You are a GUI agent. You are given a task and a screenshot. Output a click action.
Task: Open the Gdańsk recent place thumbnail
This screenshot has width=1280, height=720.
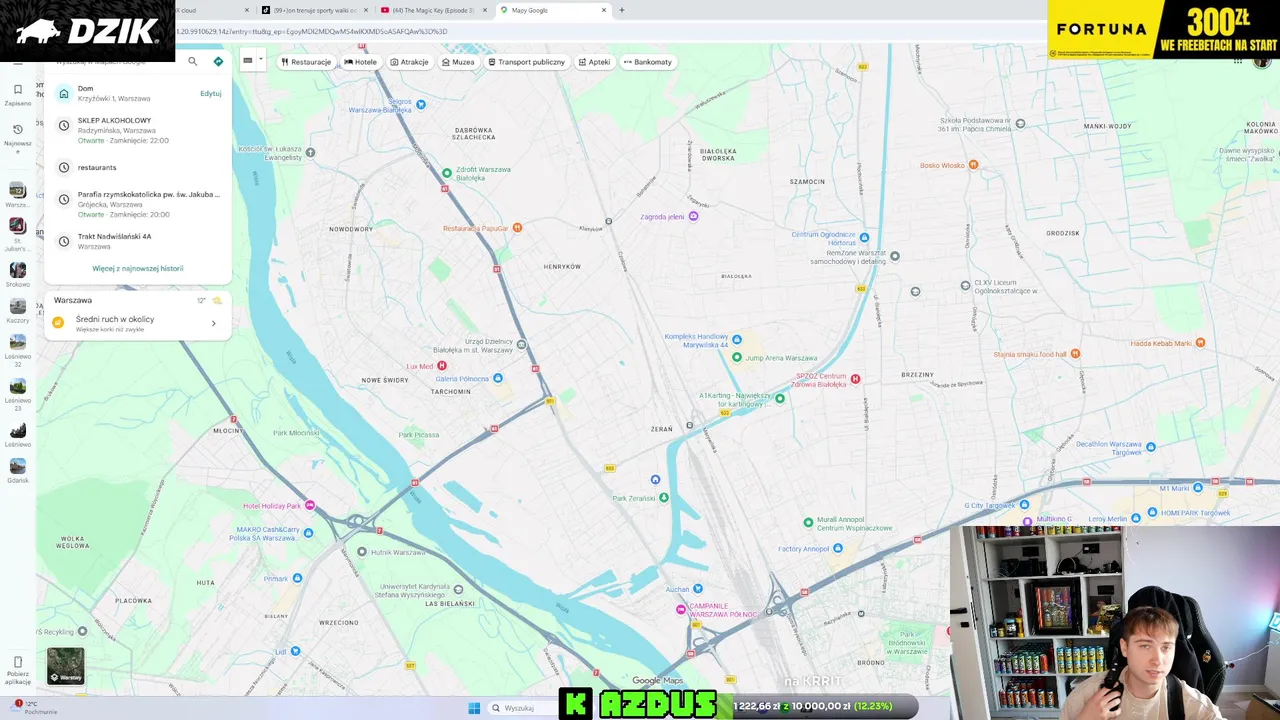(18, 466)
